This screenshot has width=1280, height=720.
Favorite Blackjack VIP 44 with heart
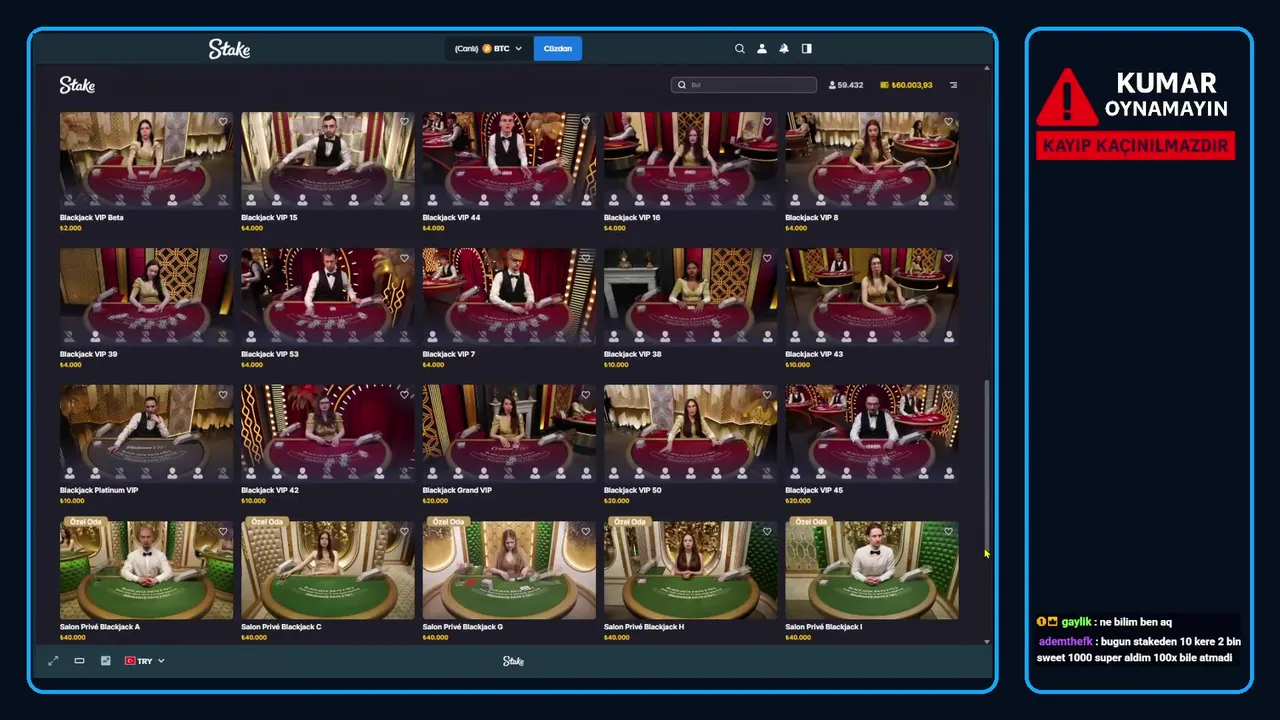(x=586, y=122)
